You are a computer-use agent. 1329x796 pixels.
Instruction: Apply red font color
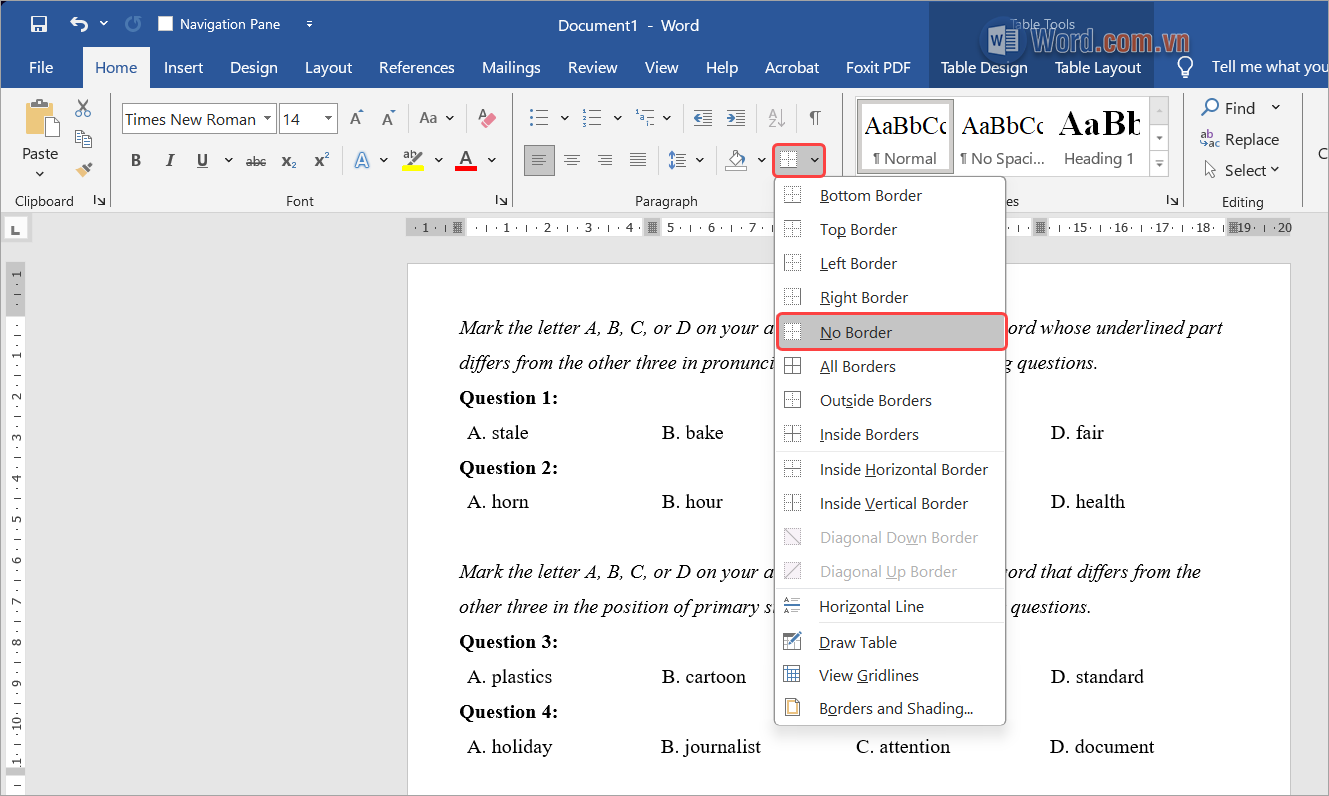tap(466, 160)
